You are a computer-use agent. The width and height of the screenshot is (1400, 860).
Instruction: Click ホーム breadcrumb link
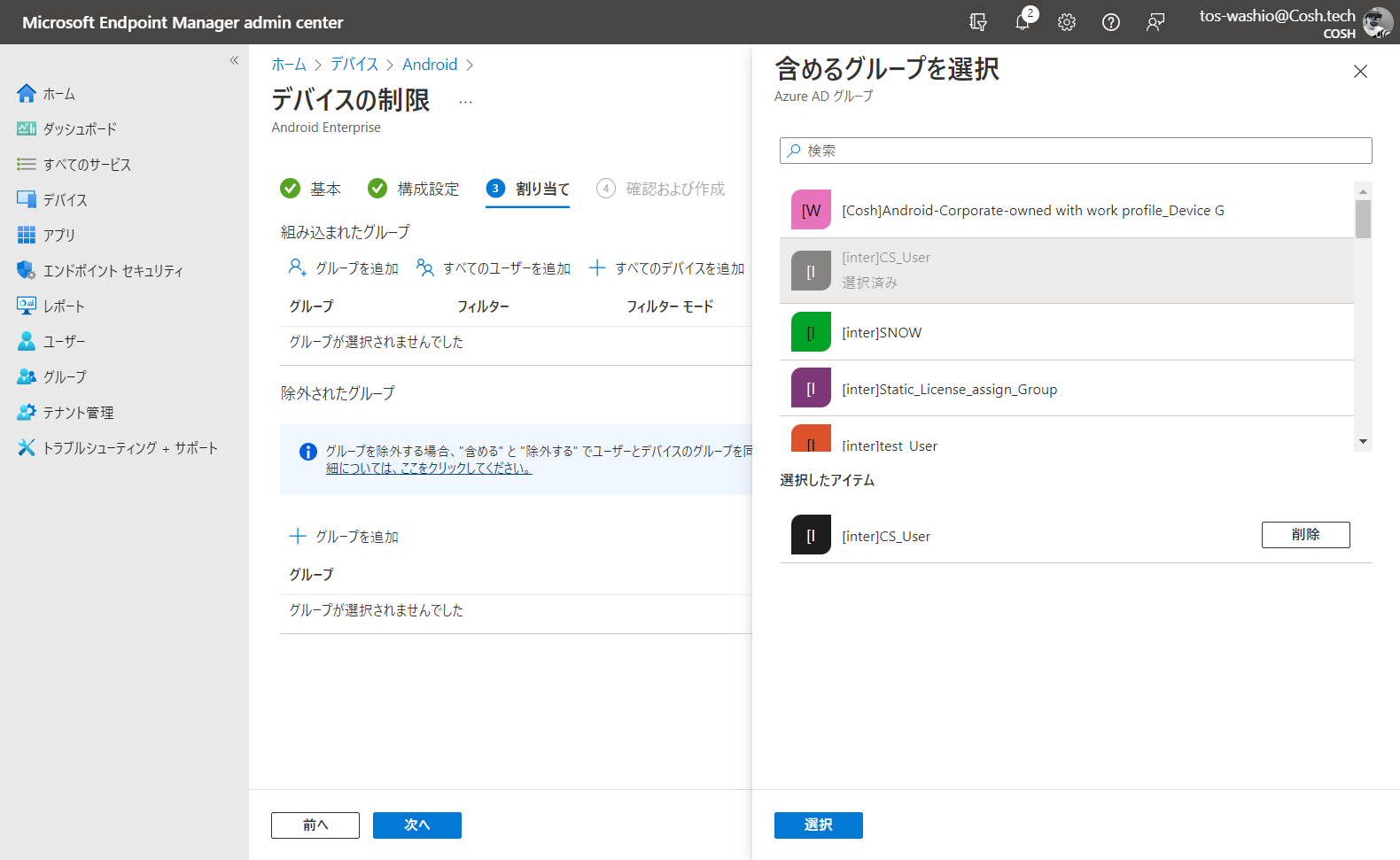coord(289,65)
